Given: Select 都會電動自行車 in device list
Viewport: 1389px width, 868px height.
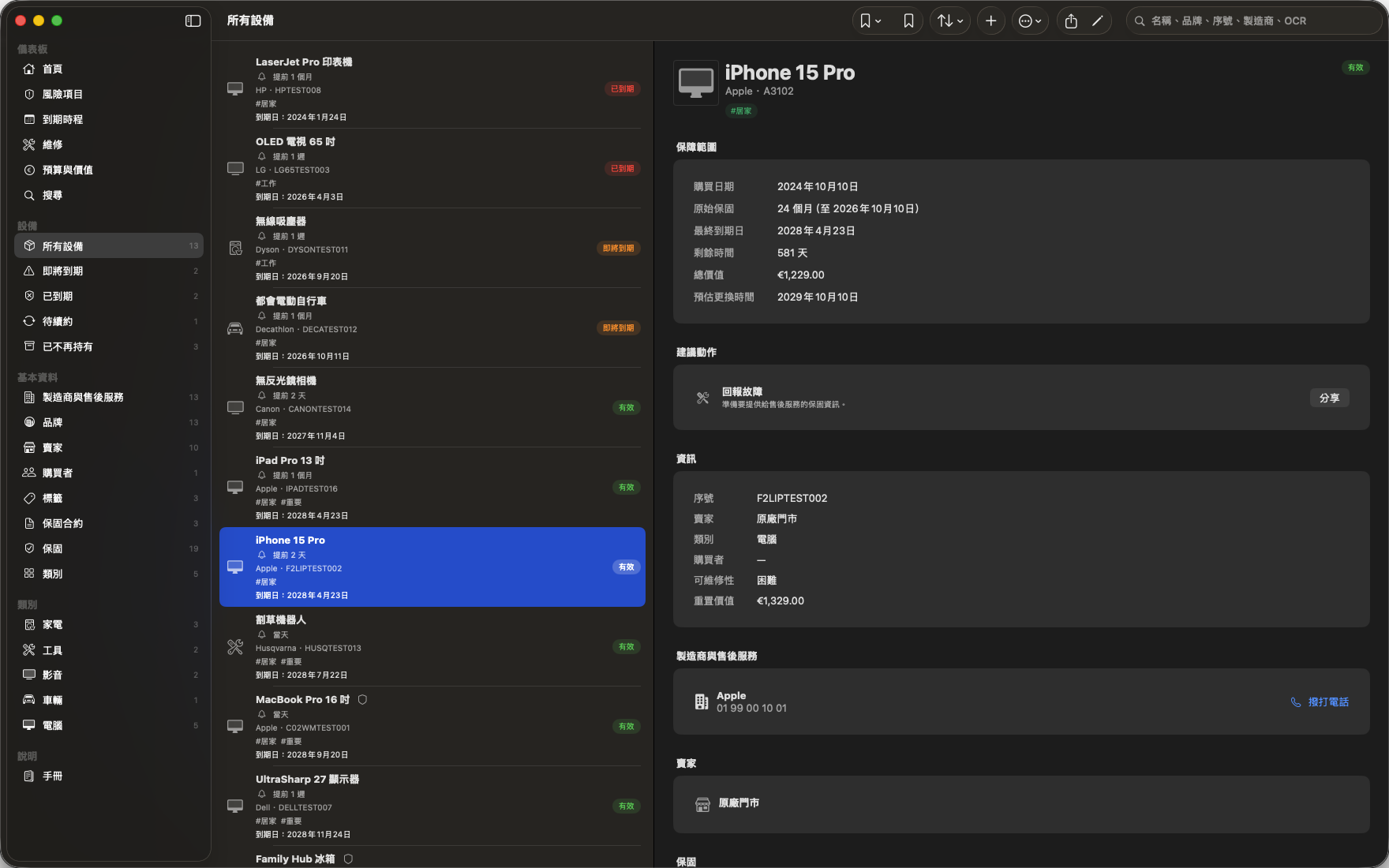Looking at the screenshot, I should click(432, 328).
